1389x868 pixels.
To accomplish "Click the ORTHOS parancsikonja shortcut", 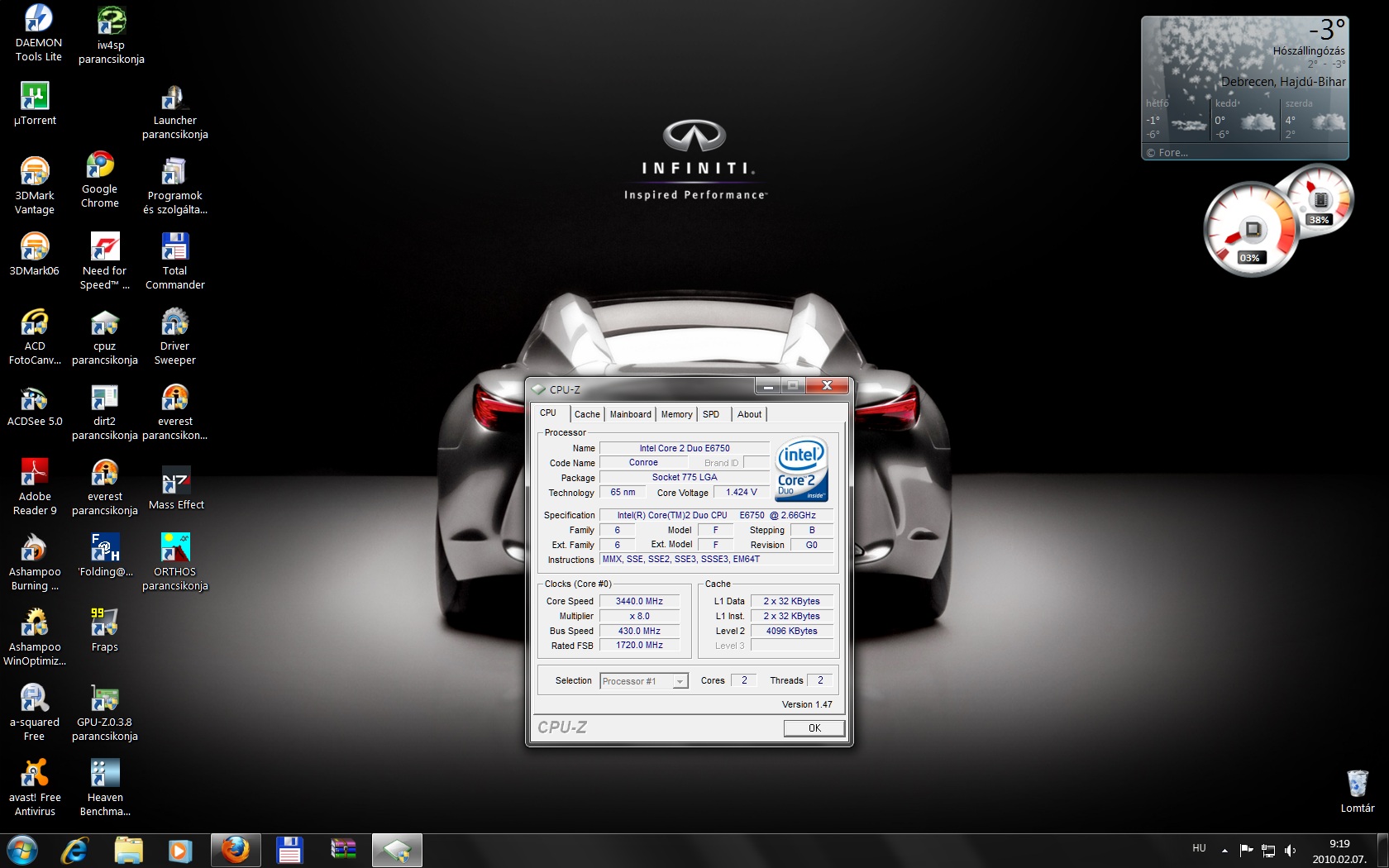I will point(174,562).
